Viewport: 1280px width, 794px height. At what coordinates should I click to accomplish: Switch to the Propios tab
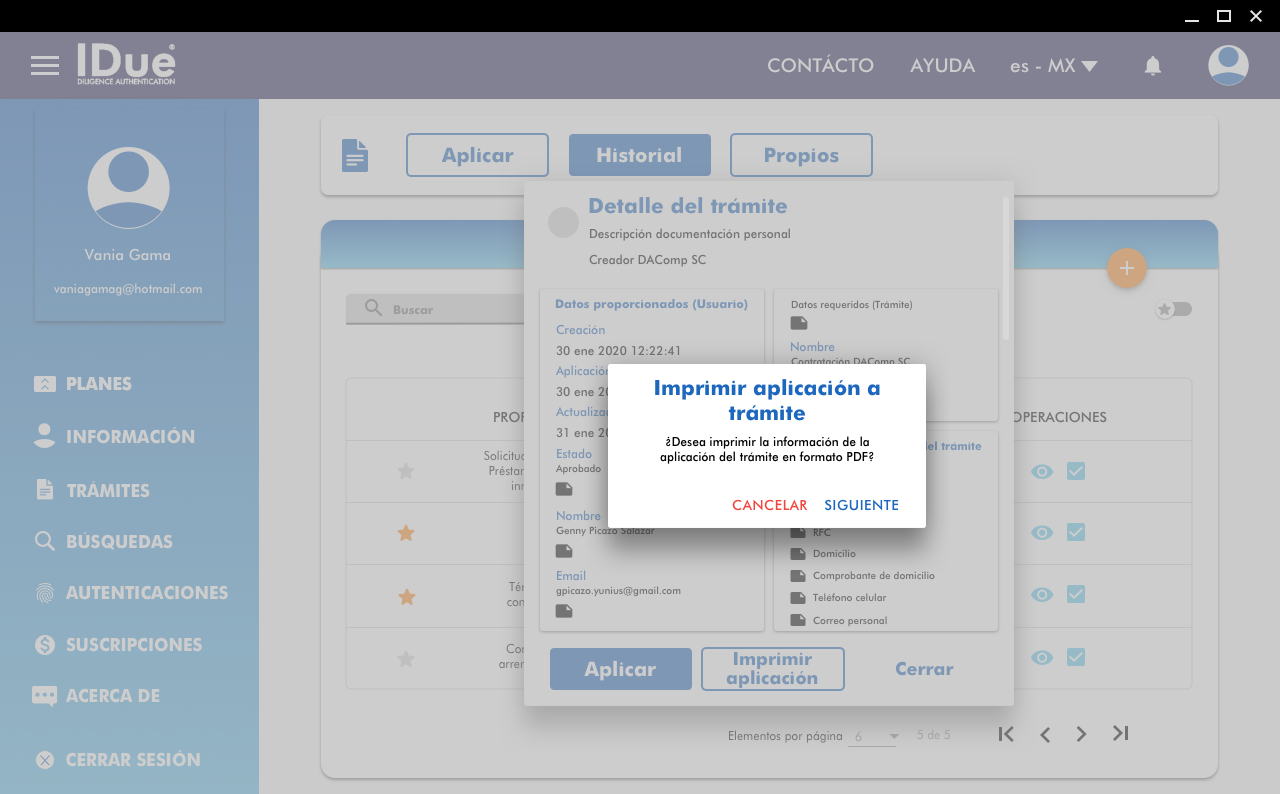801,155
